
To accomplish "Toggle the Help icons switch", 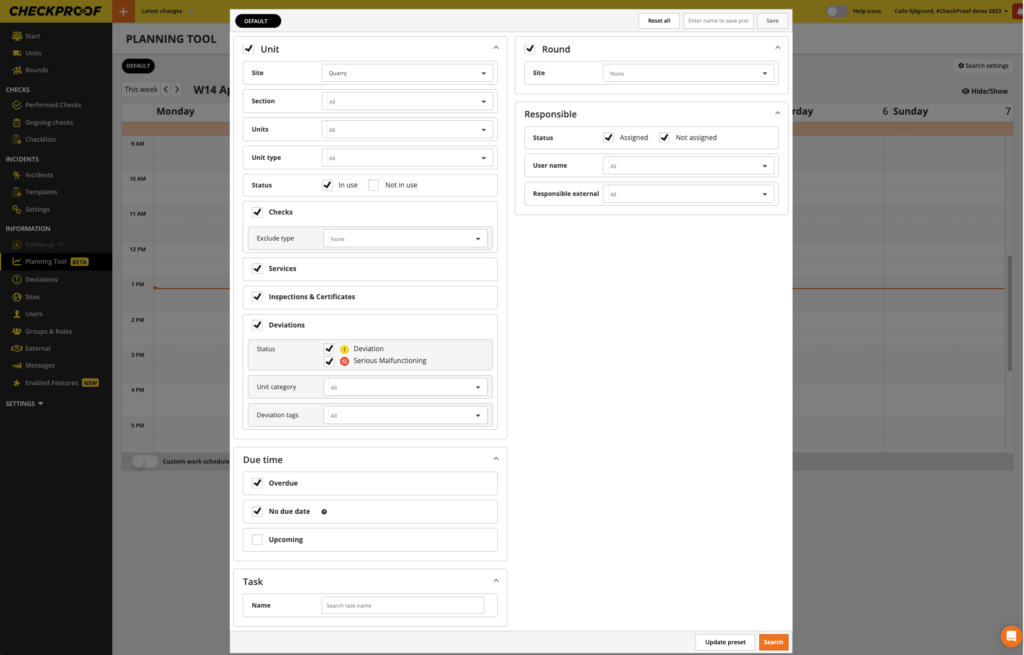I will click(836, 11).
